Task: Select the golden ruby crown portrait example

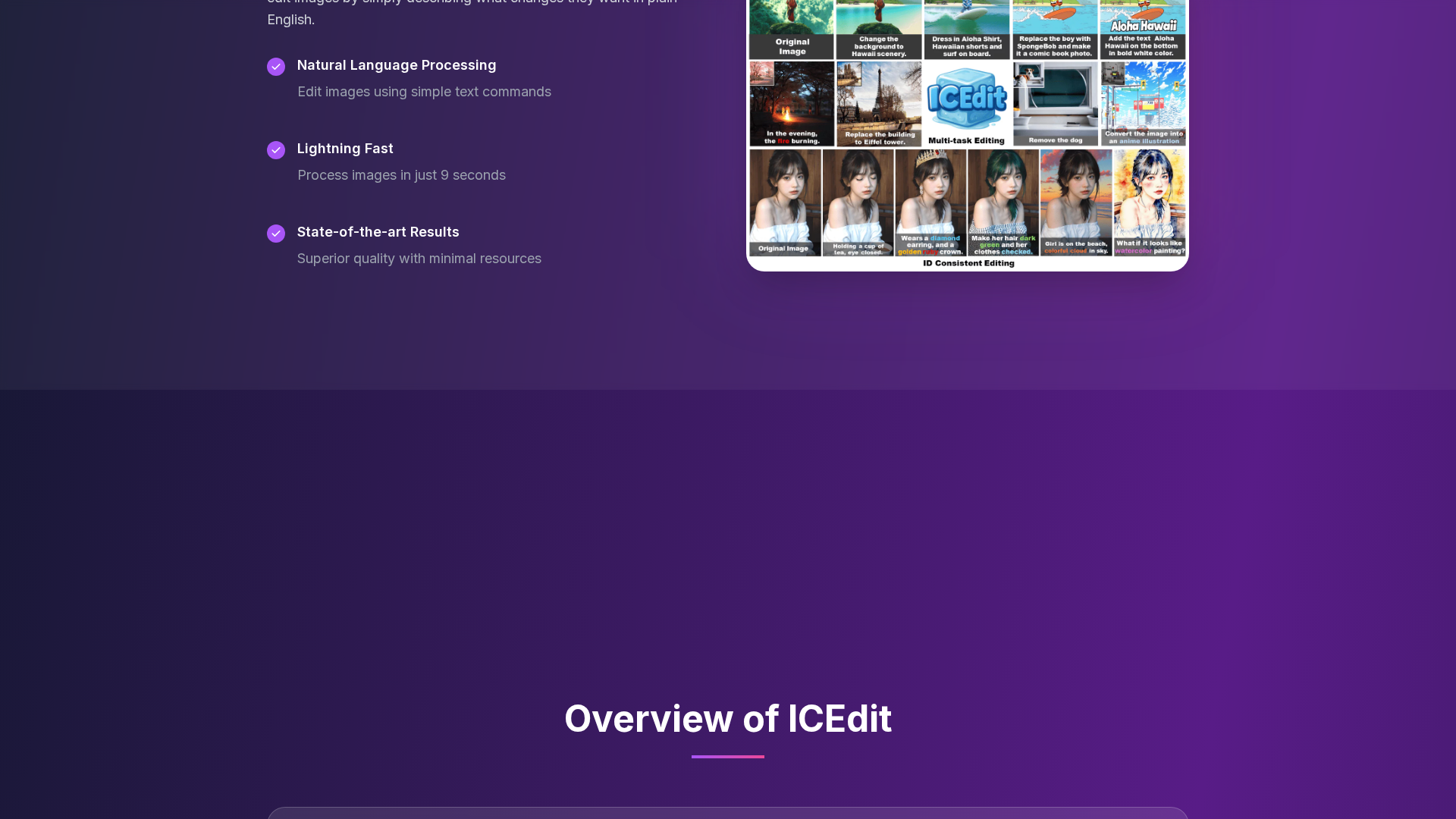Action: click(x=930, y=202)
